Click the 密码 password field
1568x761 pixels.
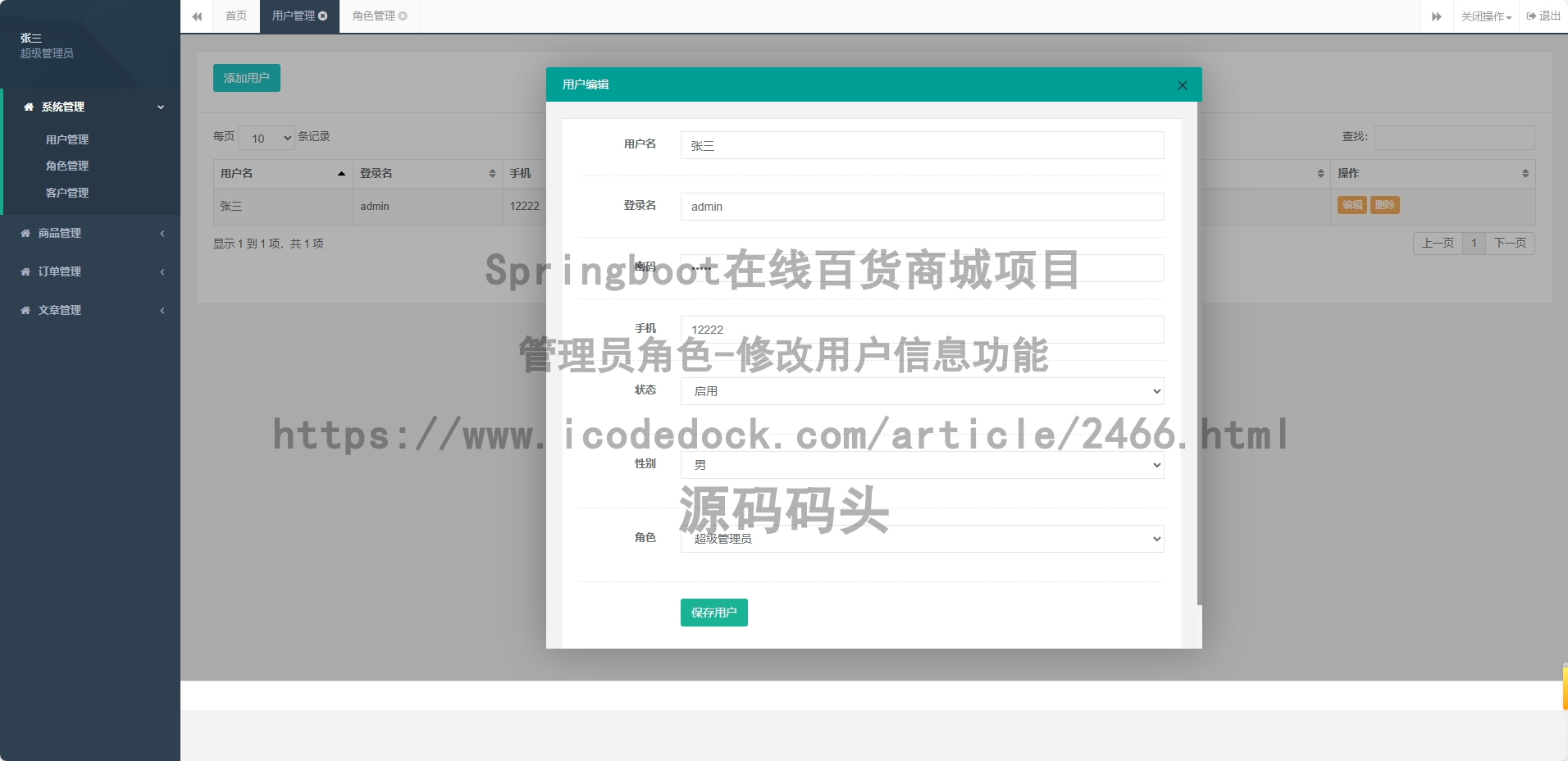922,268
